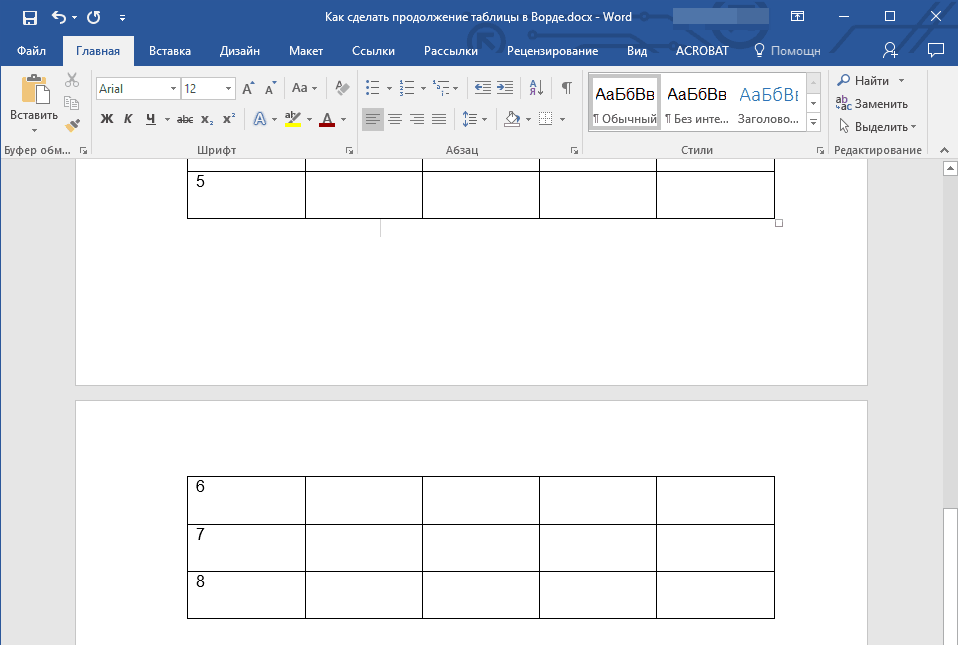Viewport: 958px width, 645px height.
Task: Open the font size 12 dropdown
Action: click(x=229, y=89)
